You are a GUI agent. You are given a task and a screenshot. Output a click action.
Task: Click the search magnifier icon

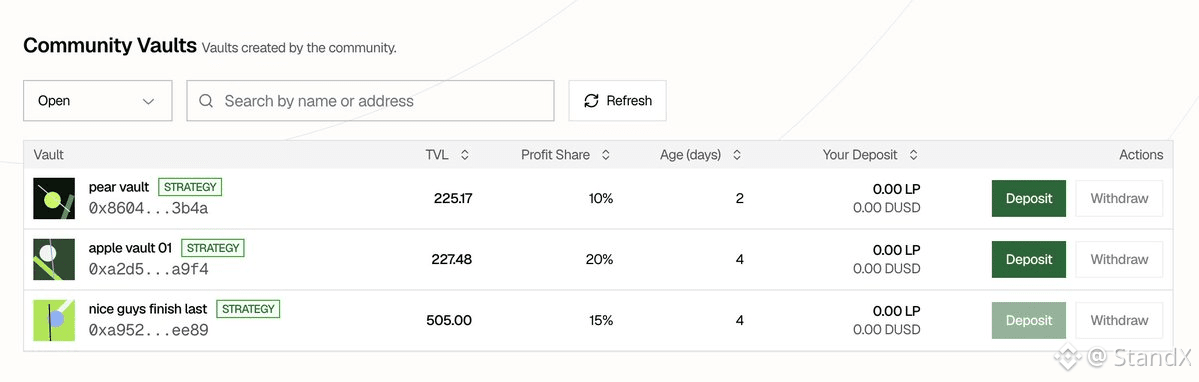click(x=206, y=101)
